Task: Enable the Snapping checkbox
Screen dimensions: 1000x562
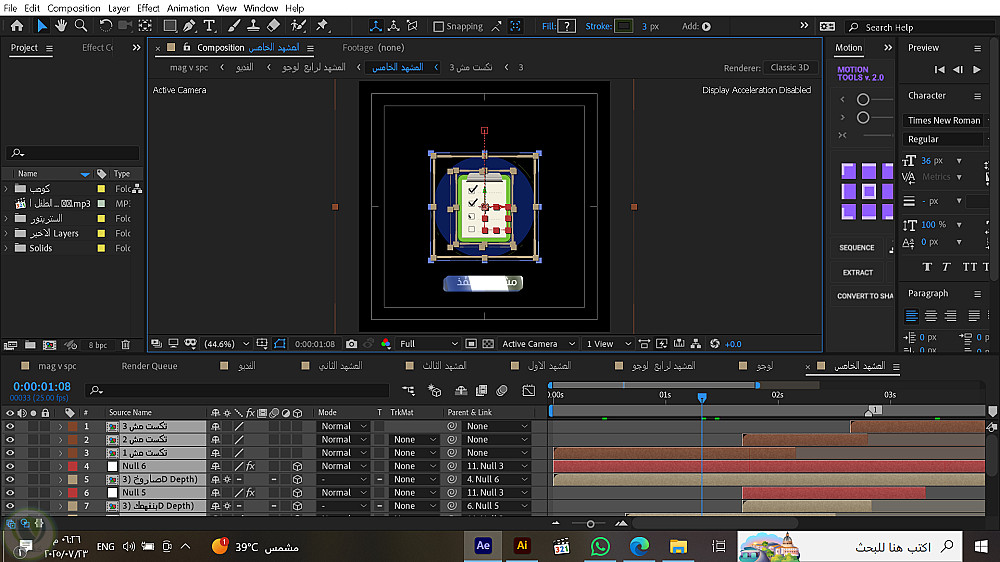Action: click(x=439, y=27)
